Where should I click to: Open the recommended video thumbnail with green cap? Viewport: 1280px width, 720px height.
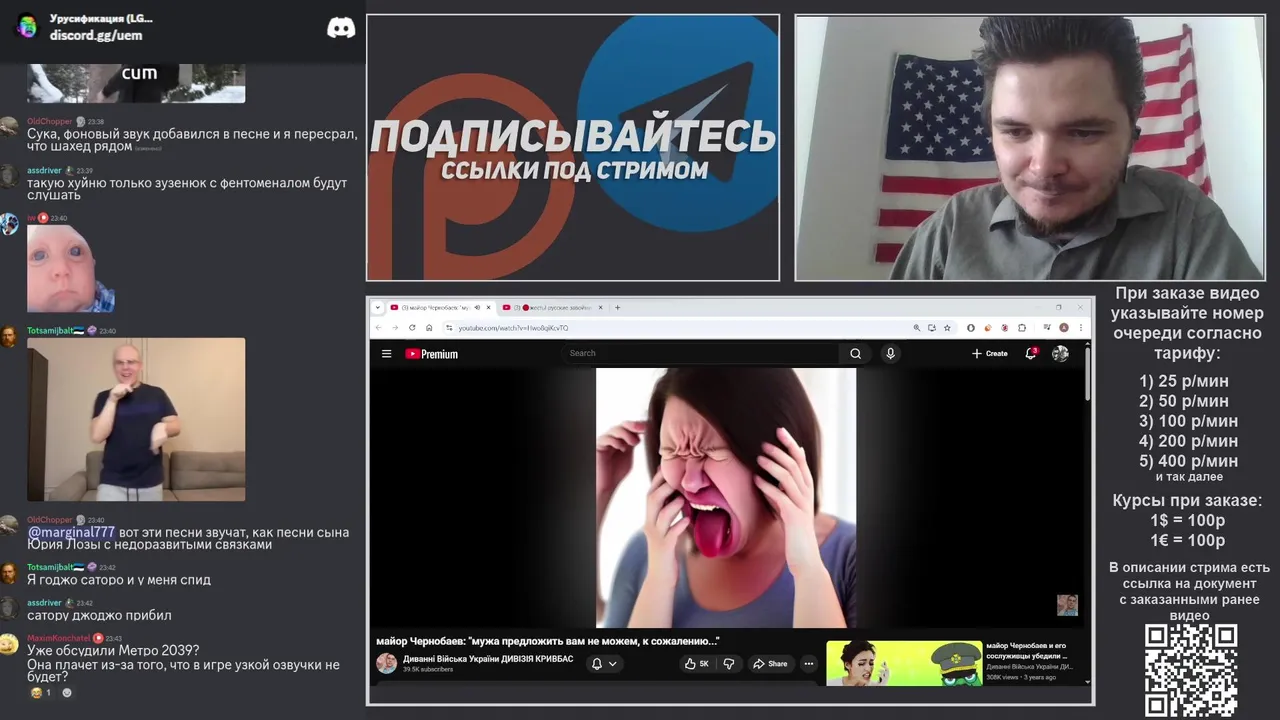(904, 663)
